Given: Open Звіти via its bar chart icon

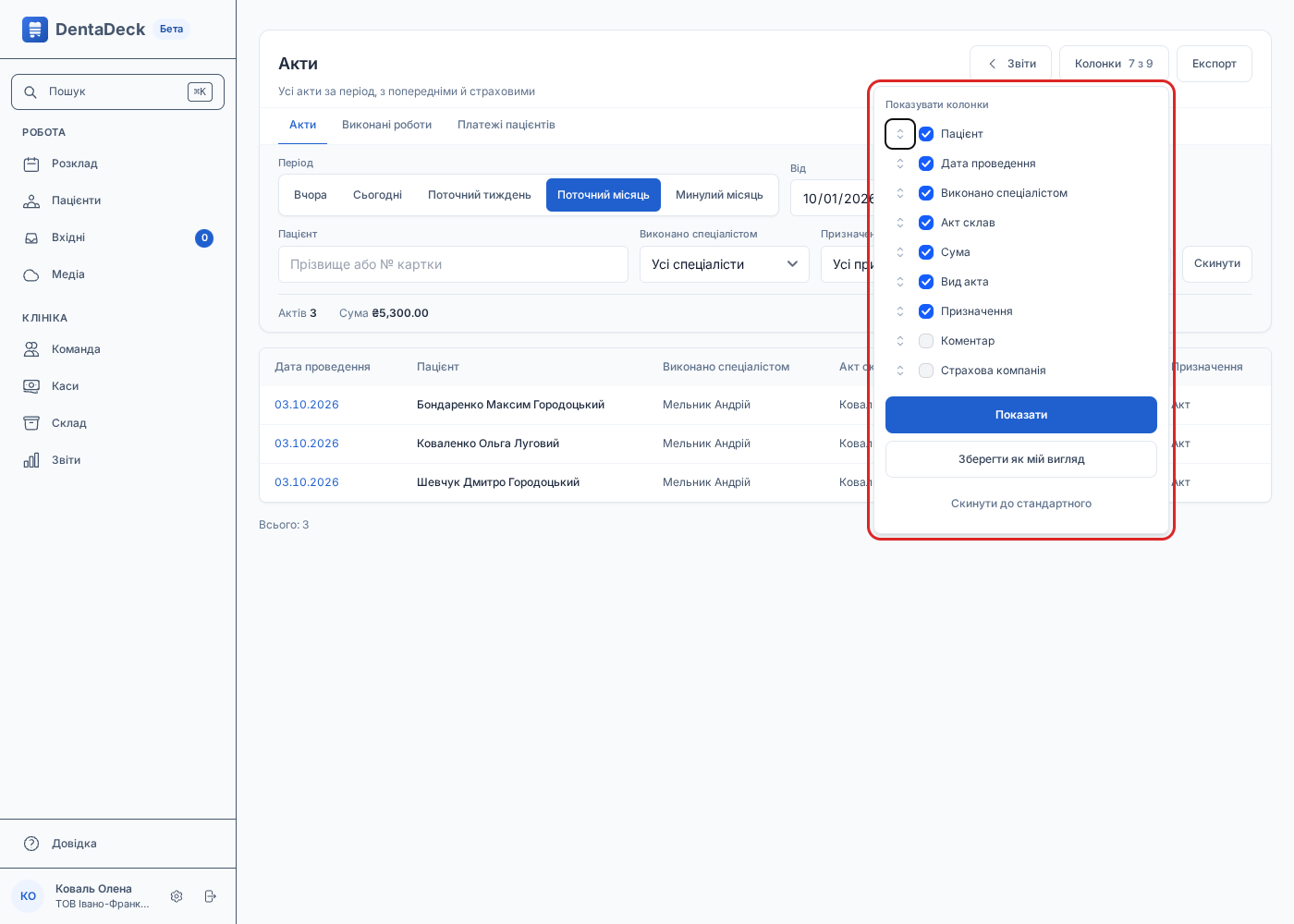Looking at the screenshot, I should 31,460.
